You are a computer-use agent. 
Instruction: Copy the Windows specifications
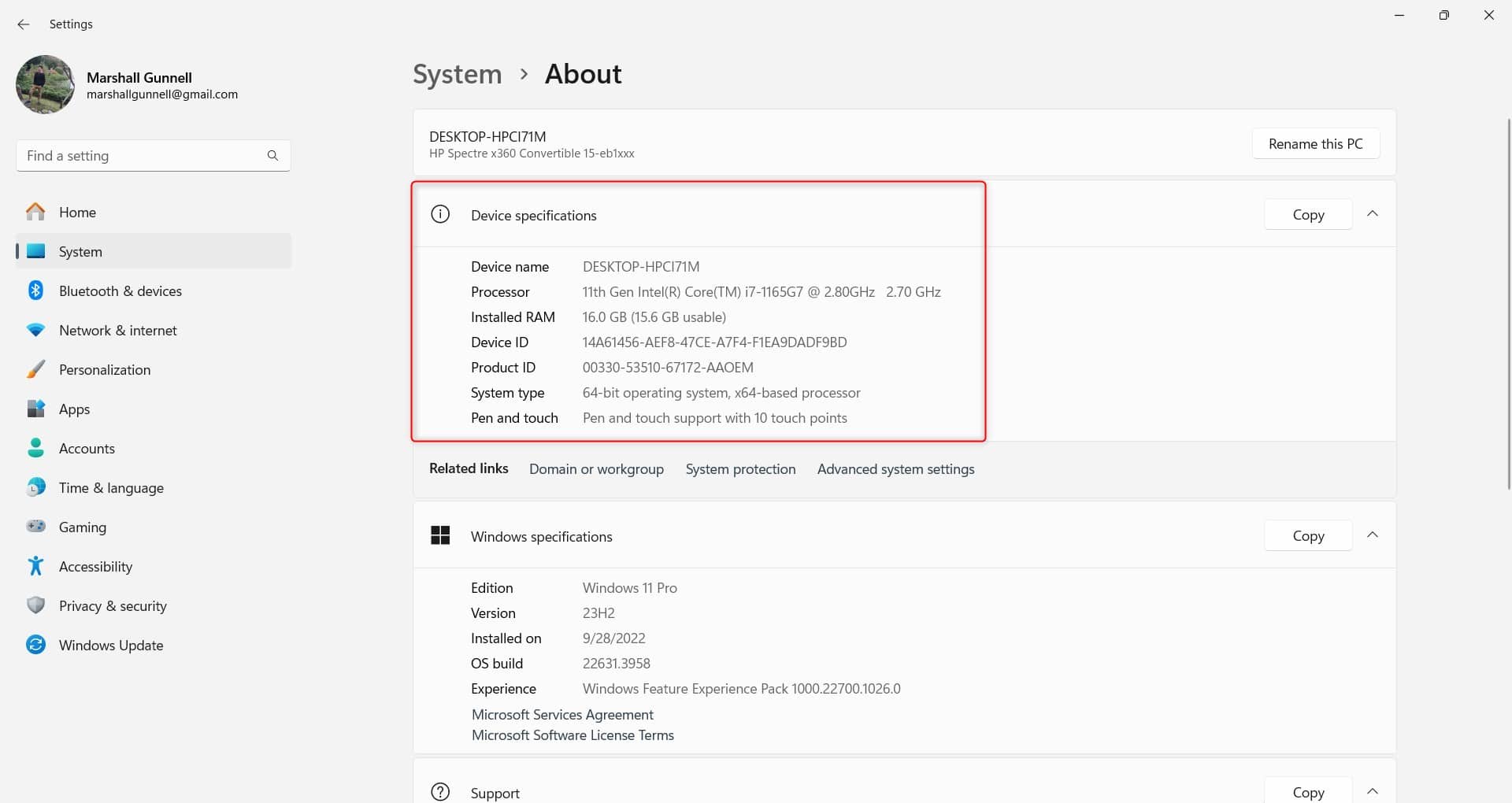click(x=1308, y=536)
